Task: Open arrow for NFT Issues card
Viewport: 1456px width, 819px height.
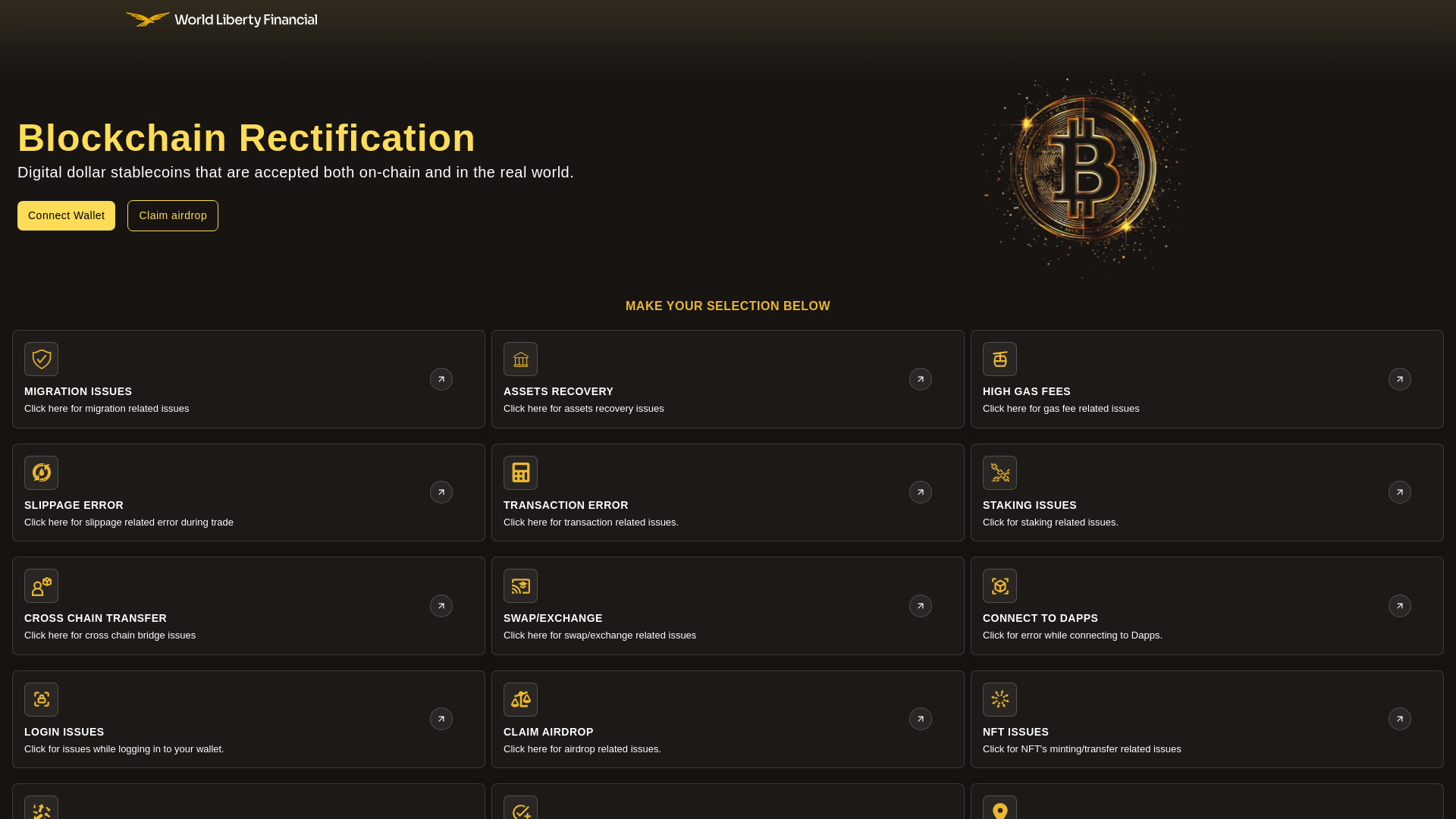Action: [1400, 719]
